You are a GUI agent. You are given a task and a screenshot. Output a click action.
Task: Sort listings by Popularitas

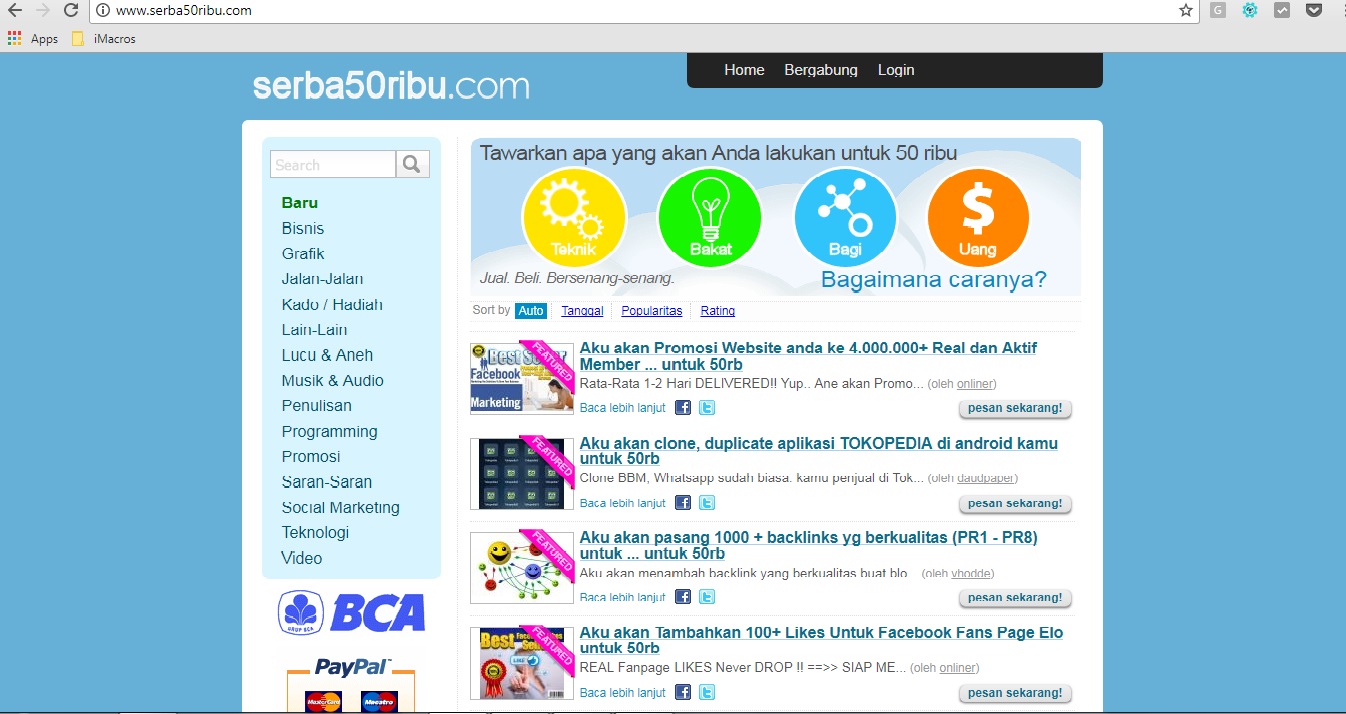coord(651,310)
